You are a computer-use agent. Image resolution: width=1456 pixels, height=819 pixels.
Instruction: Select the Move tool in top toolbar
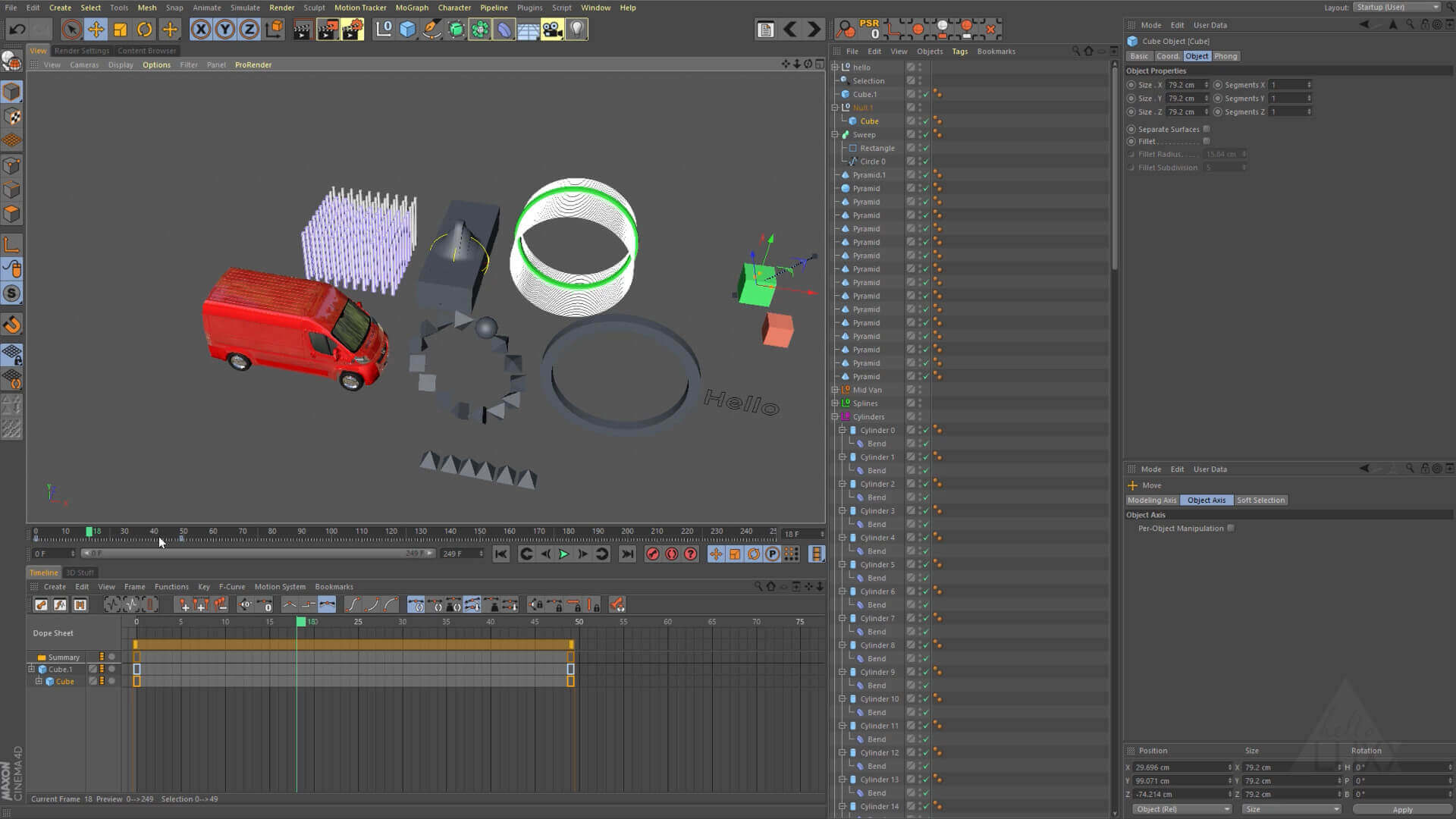click(x=96, y=30)
